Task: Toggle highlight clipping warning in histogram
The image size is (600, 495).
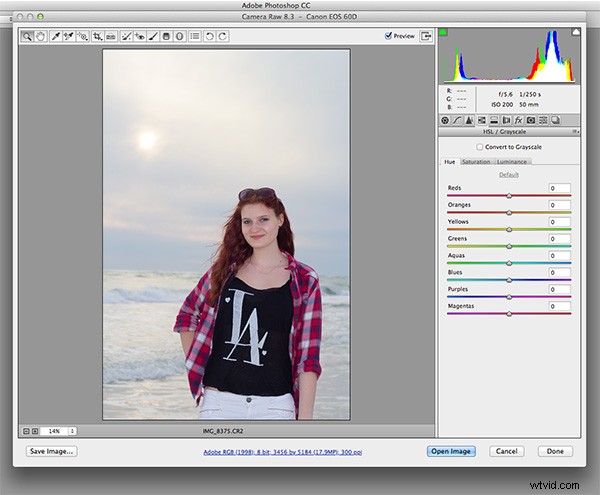Action: [576, 33]
